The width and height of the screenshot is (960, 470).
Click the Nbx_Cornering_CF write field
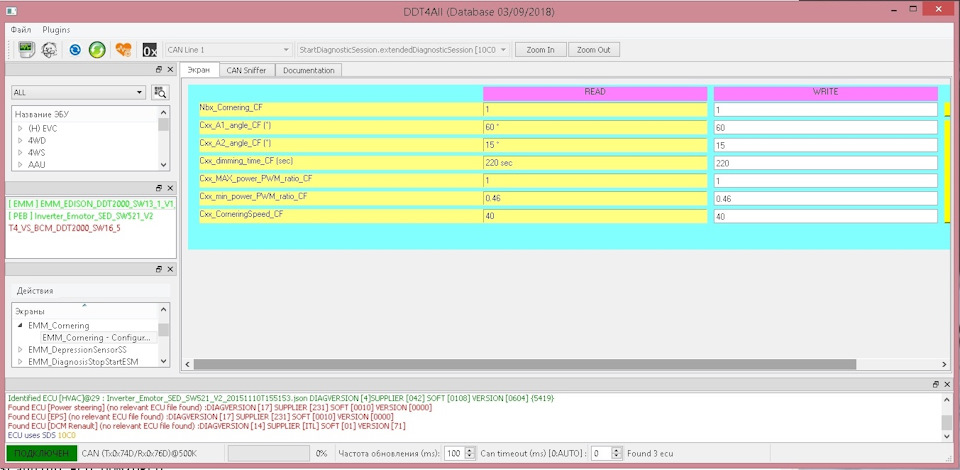click(x=825, y=110)
